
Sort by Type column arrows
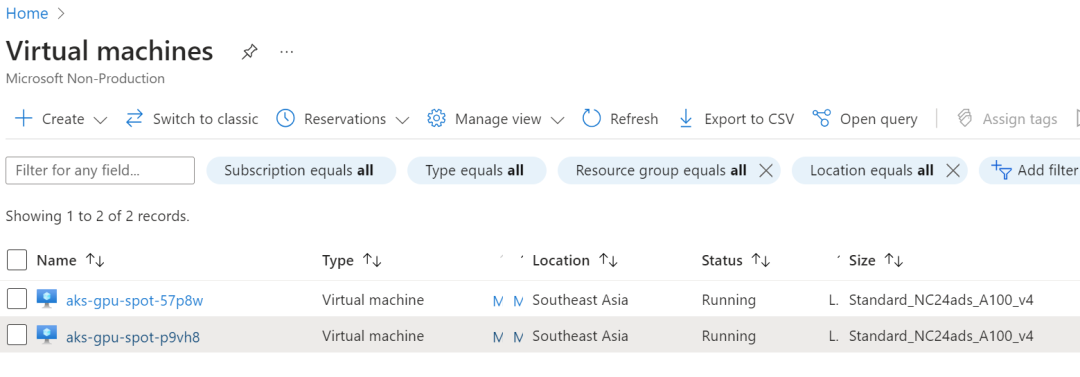(x=372, y=260)
